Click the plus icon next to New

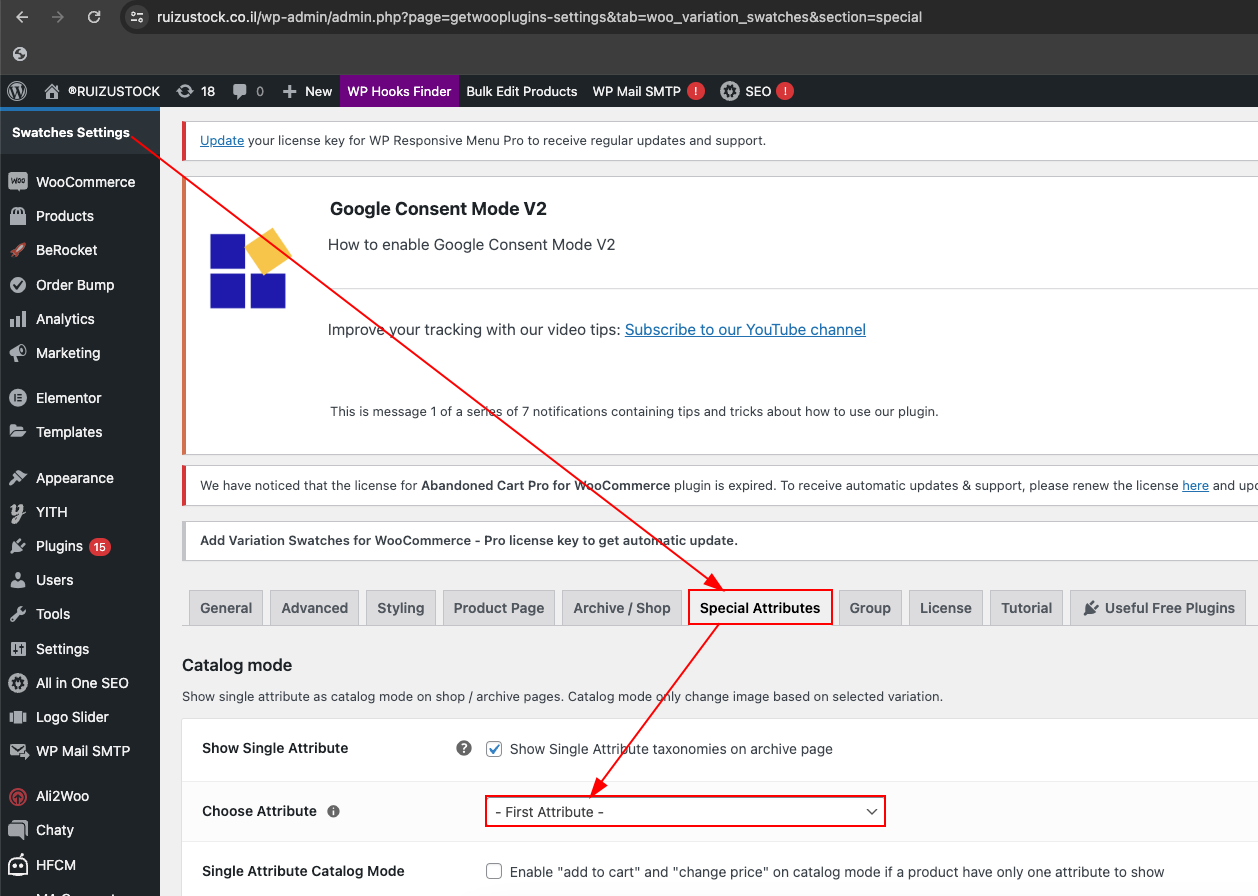290,91
